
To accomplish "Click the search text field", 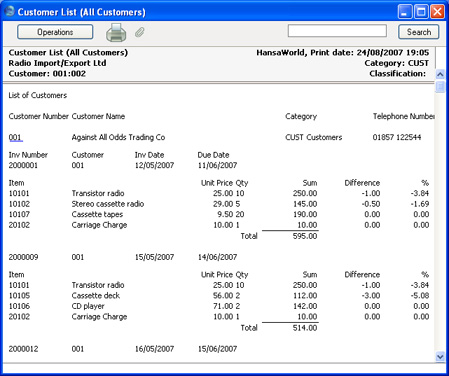I will 337,31.
